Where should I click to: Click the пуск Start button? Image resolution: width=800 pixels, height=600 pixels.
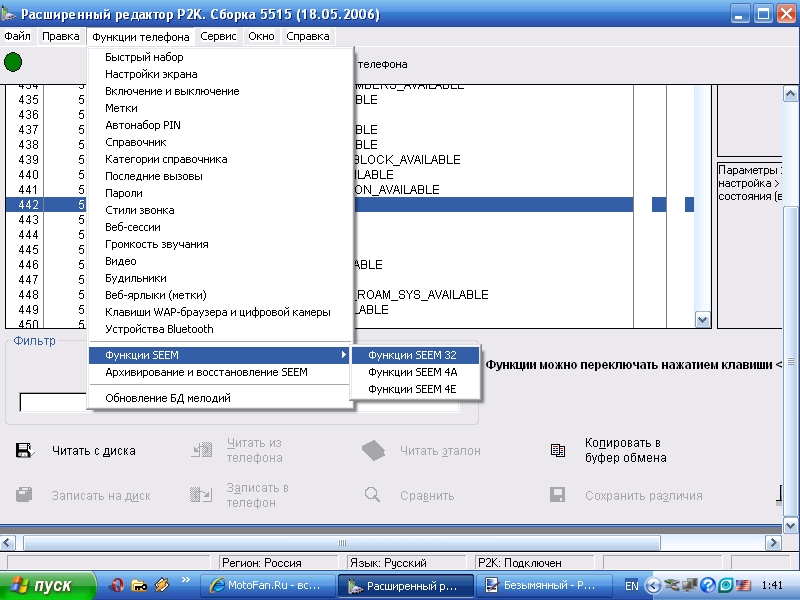click(47, 585)
